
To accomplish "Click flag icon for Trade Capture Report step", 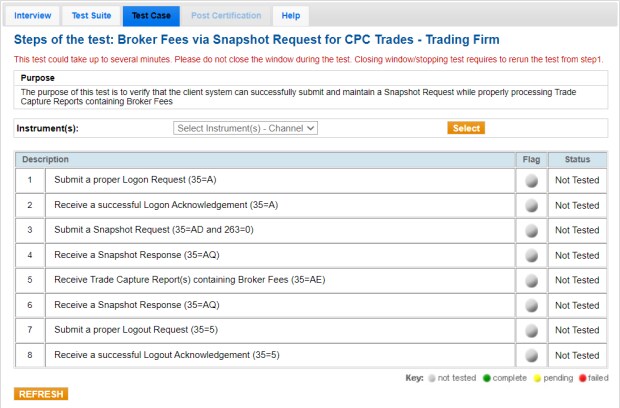I will click(531, 280).
